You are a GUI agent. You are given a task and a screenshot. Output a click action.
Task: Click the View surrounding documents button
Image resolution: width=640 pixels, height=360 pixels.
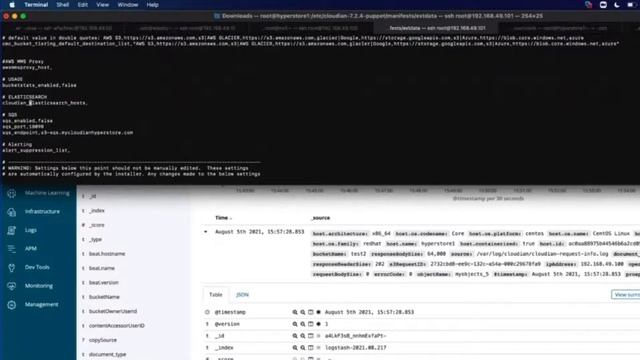pyautogui.click(x=626, y=295)
